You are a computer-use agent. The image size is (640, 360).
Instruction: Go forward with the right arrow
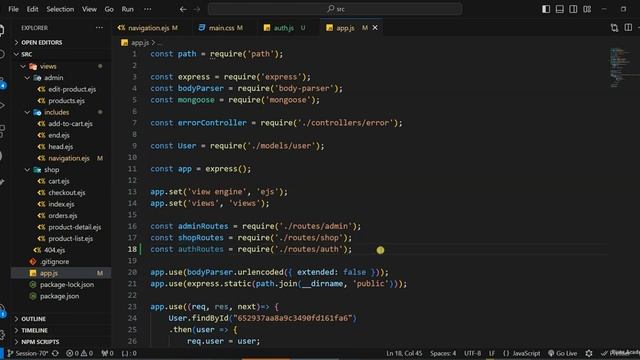click(197, 9)
